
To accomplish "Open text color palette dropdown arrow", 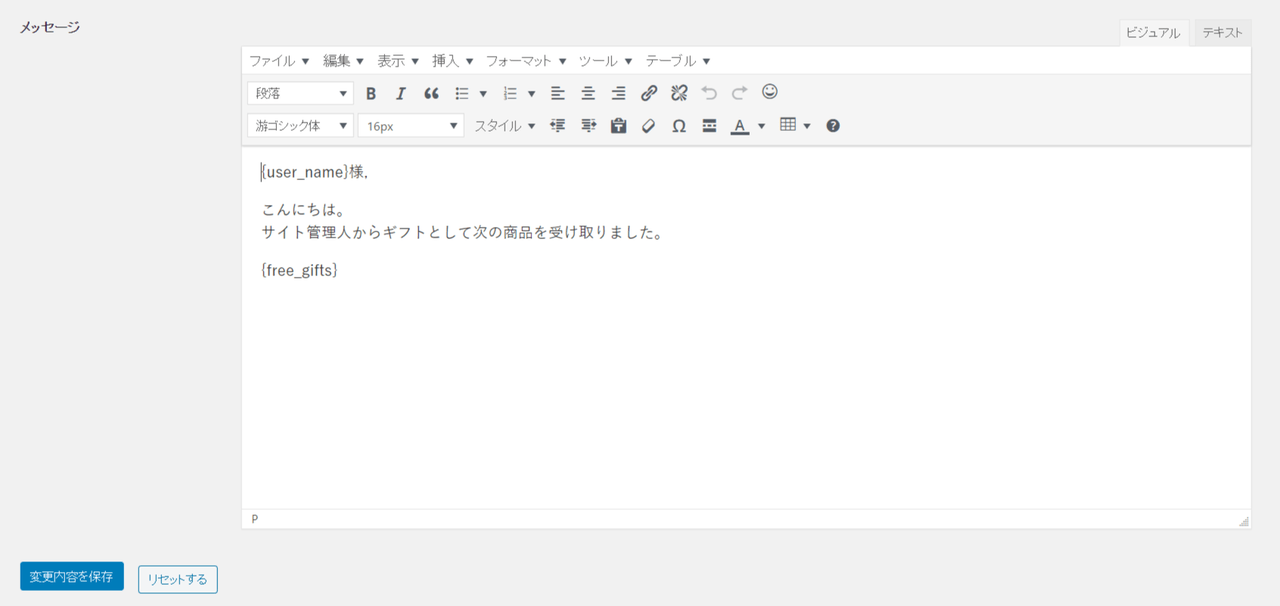I will point(761,126).
